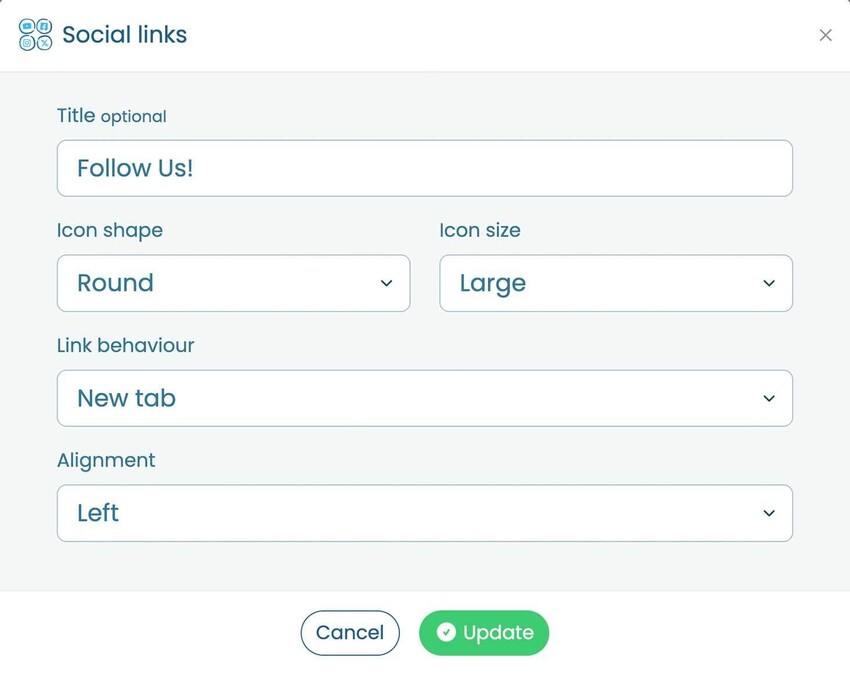Select the Round value text

(x=115, y=283)
